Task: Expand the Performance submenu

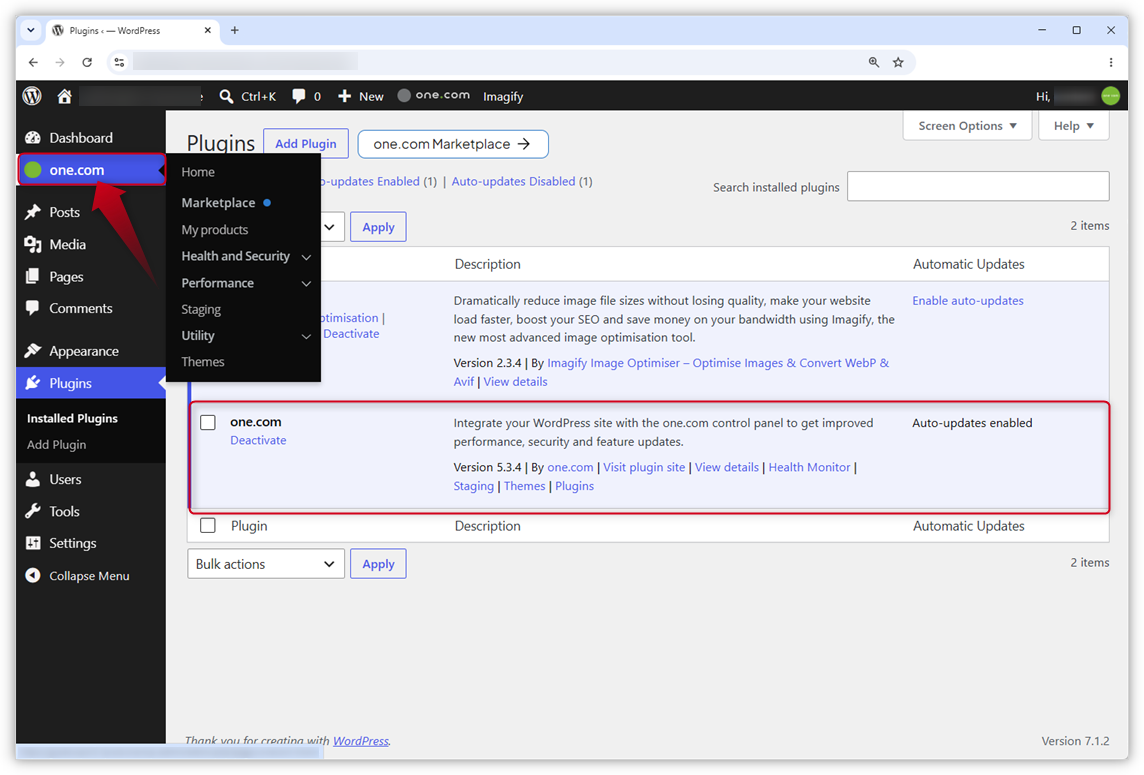Action: [306, 283]
